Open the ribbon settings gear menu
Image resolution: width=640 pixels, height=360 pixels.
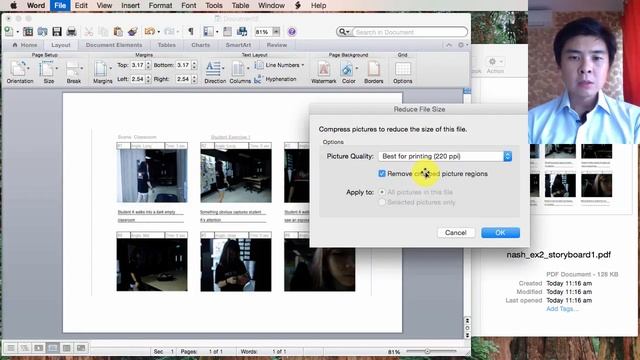click(x=462, y=45)
